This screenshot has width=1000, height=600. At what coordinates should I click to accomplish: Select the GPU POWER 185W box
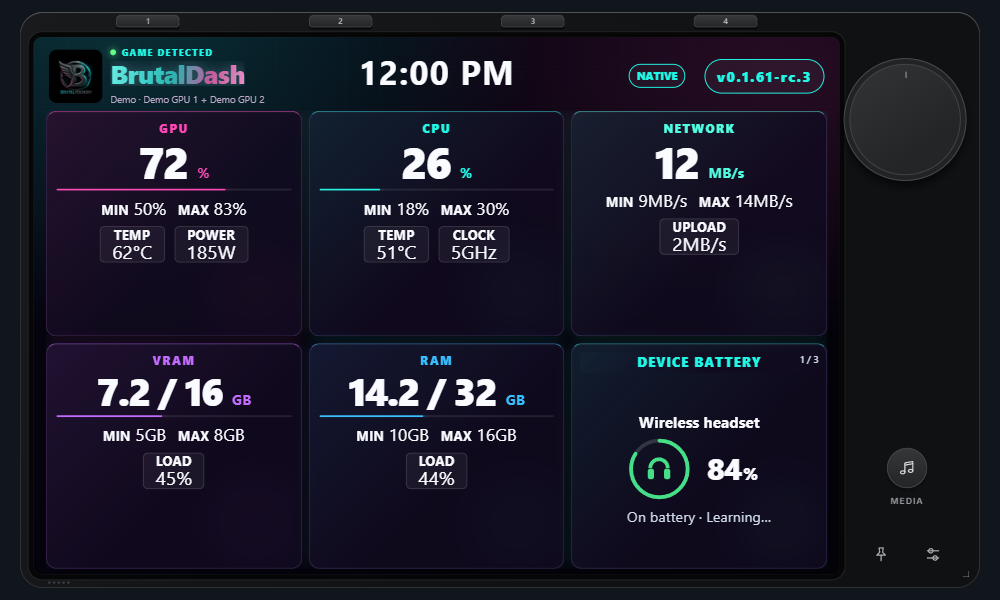[211, 244]
